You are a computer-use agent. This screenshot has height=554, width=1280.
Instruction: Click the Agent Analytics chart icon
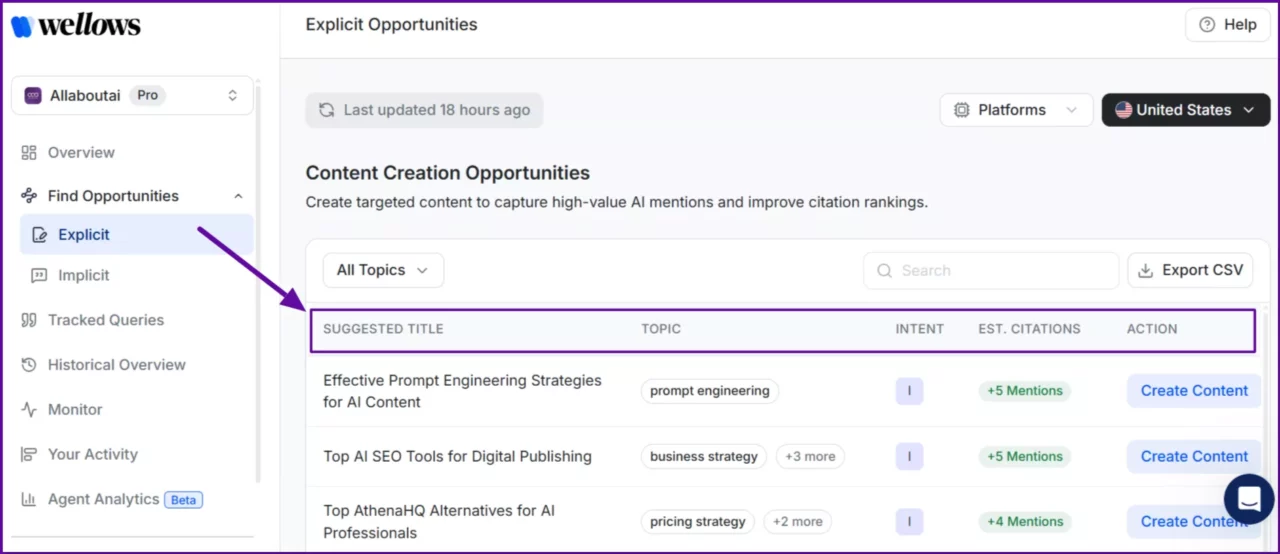[29, 499]
